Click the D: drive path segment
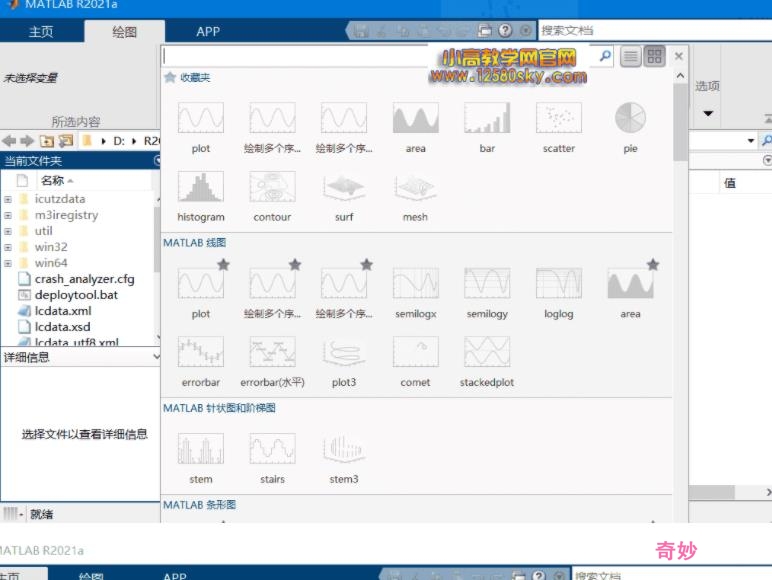 tap(119, 141)
